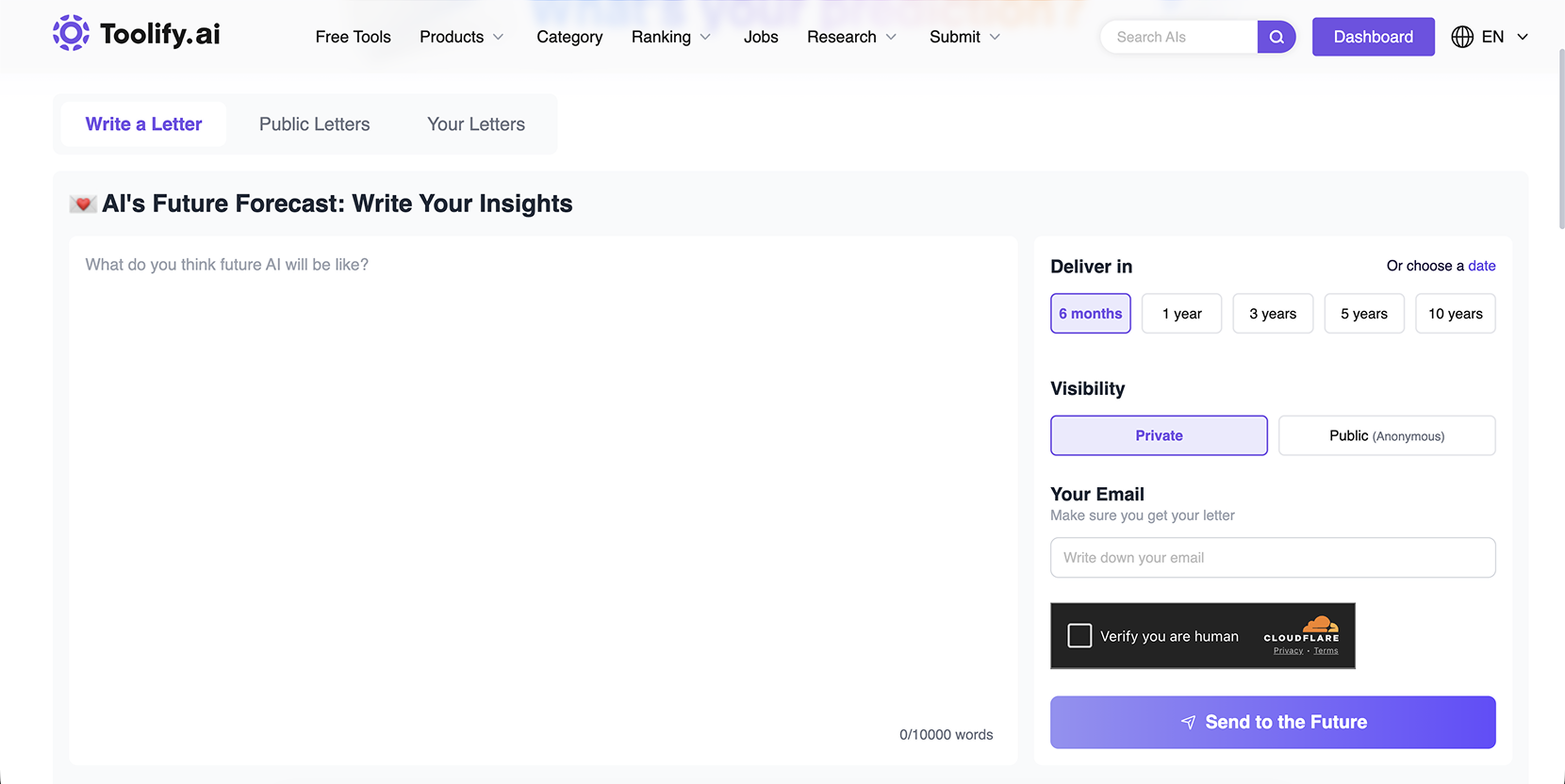Click the paper plane send icon
The image size is (1565, 784).
[1189, 723]
